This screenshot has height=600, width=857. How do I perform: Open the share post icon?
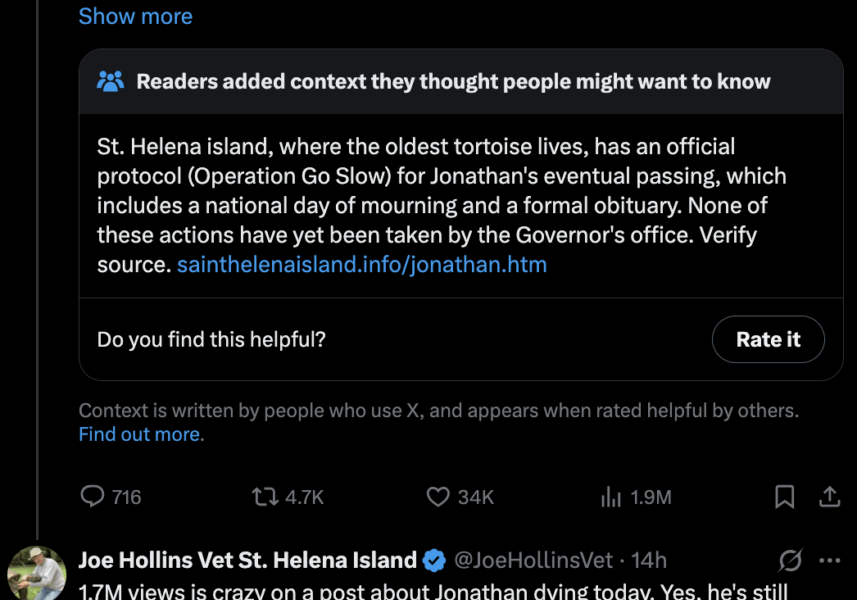point(829,496)
